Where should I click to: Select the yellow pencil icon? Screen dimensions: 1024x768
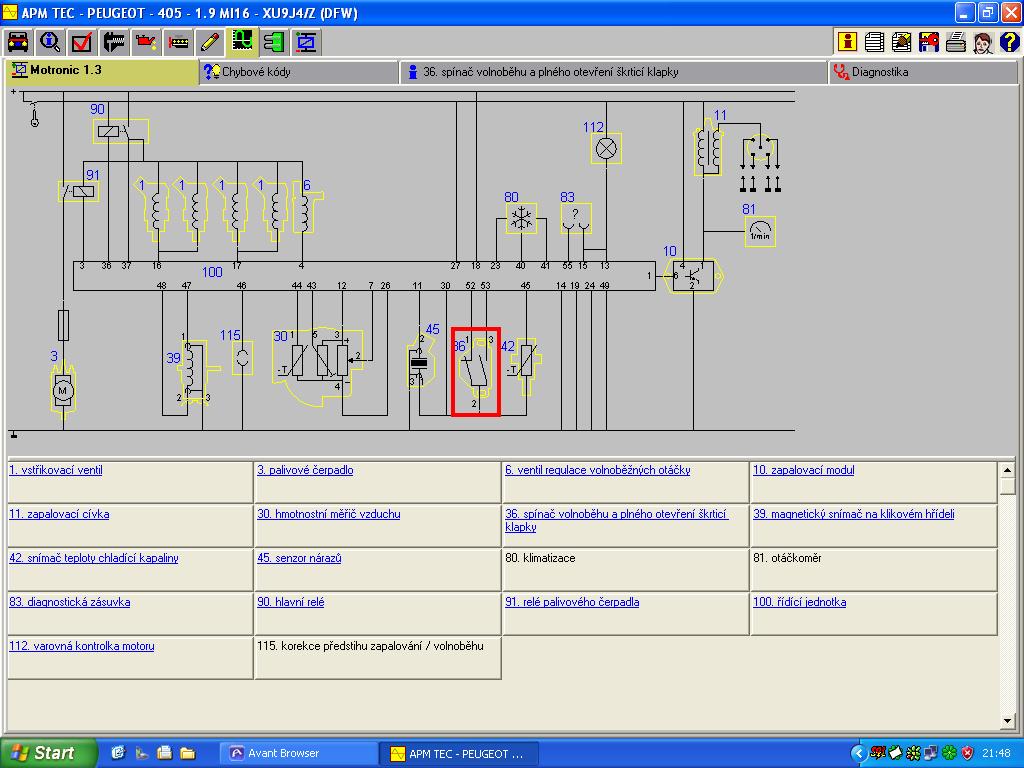210,42
